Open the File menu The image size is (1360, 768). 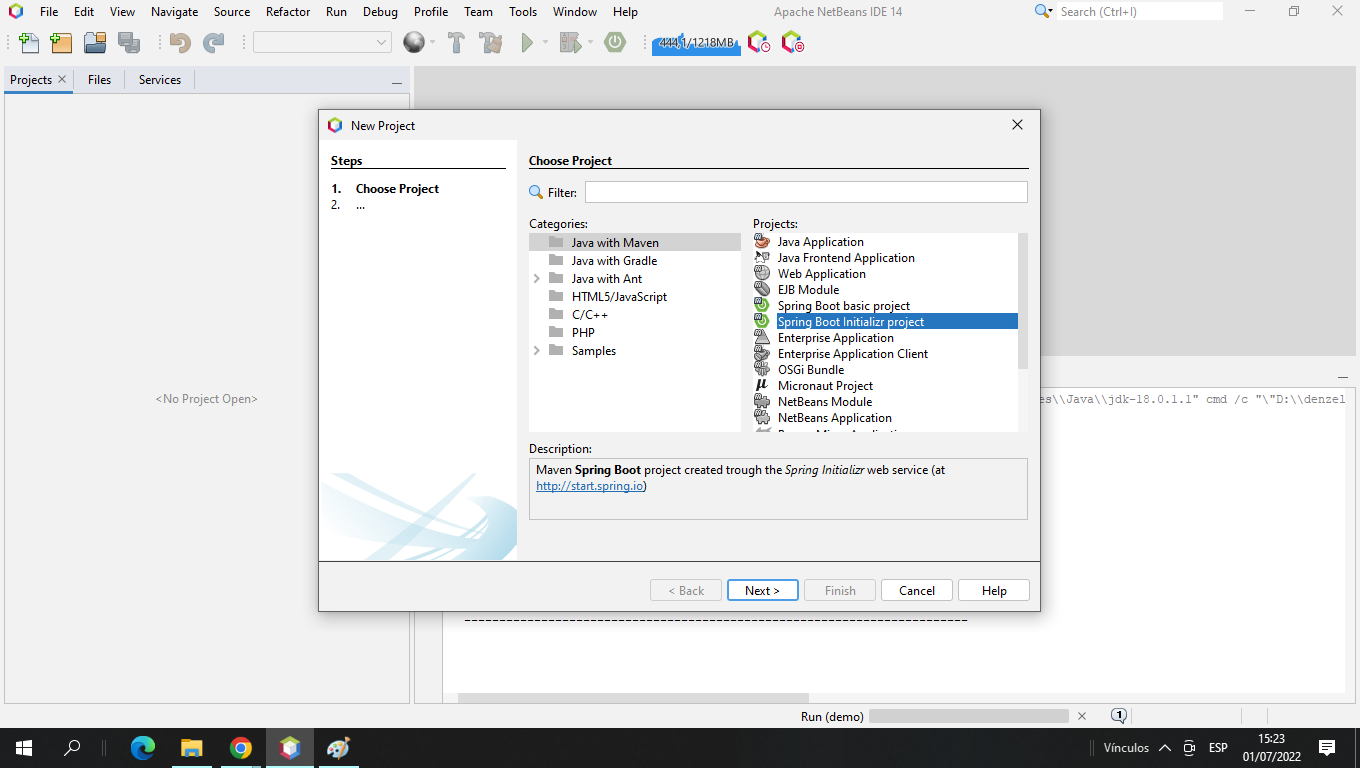[49, 12]
